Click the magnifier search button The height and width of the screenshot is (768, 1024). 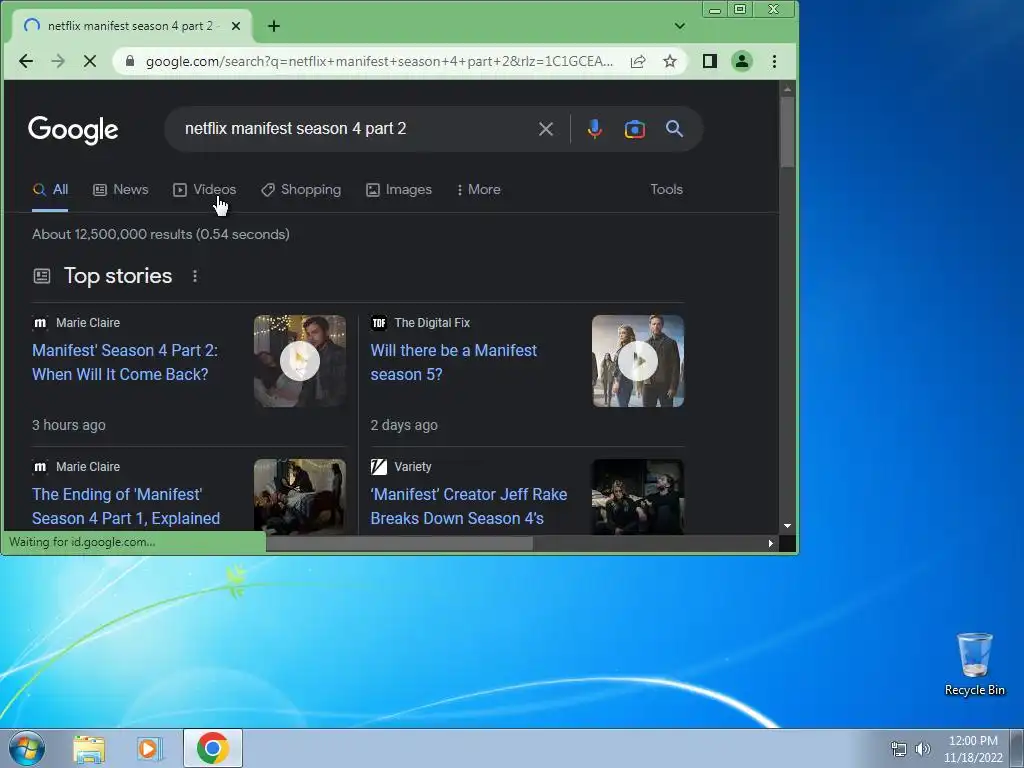click(675, 129)
